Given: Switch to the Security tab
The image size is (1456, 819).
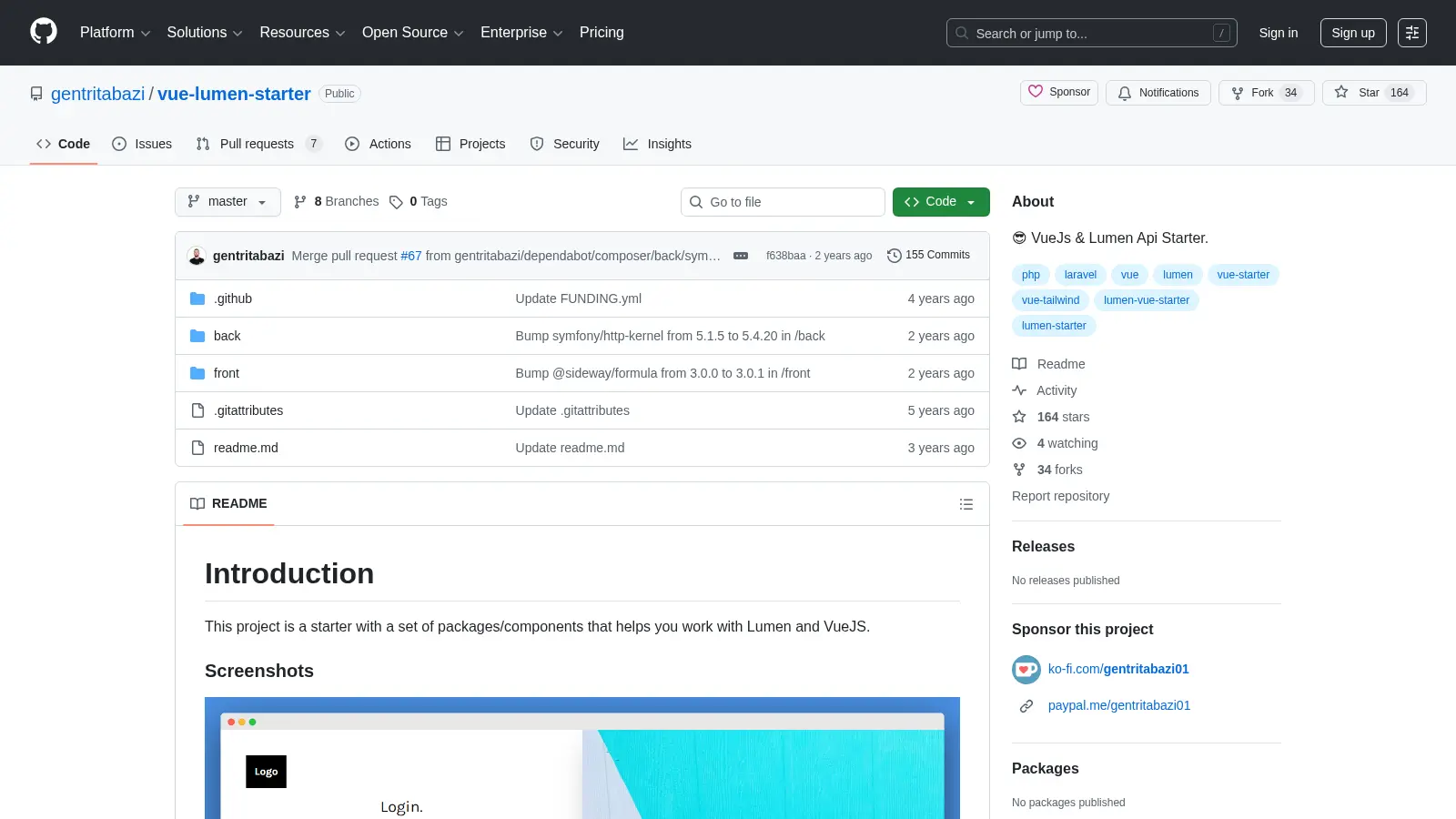Looking at the screenshot, I should pos(564,144).
